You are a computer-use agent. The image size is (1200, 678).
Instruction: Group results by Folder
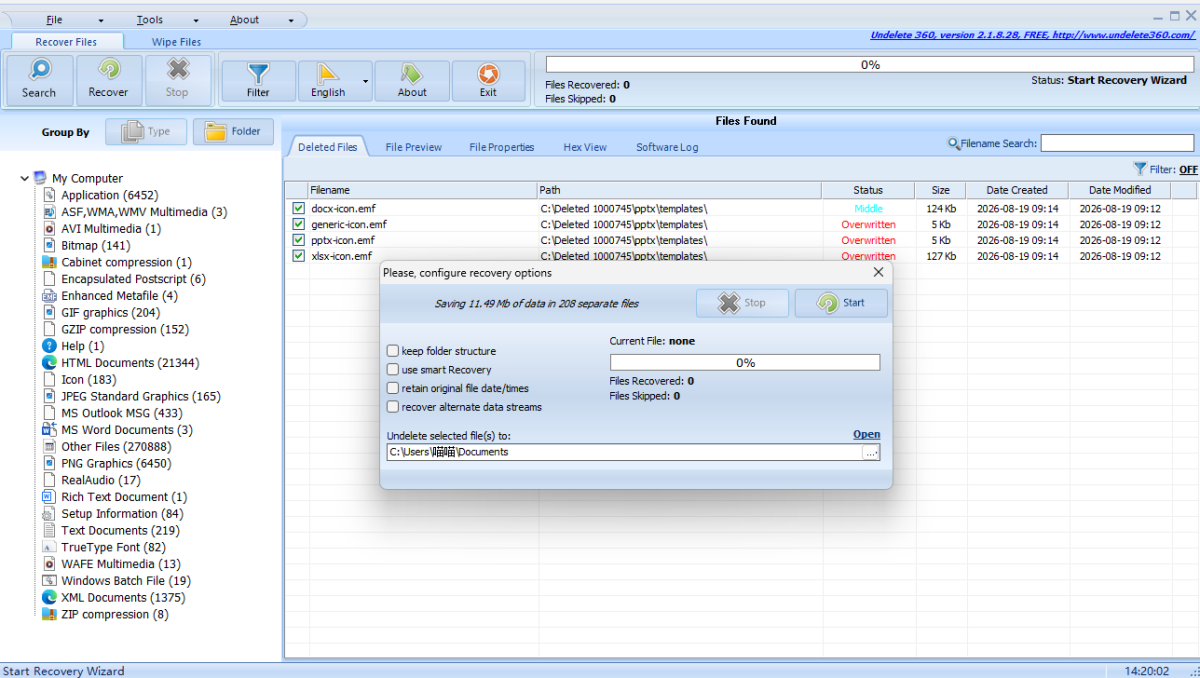pyautogui.click(x=233, y=132)
